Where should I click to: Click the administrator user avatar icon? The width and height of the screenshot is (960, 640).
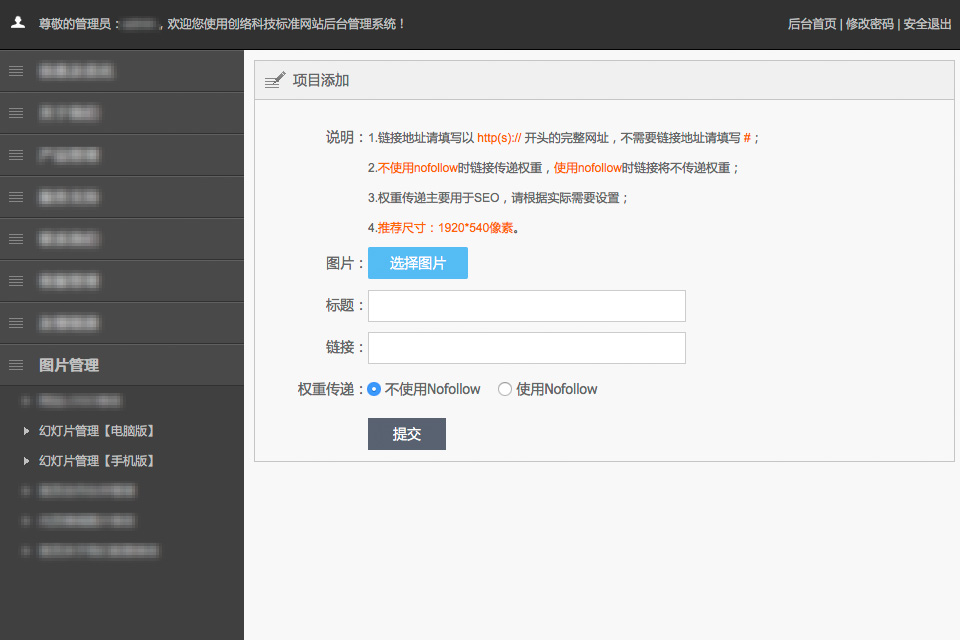coord(17,23)
